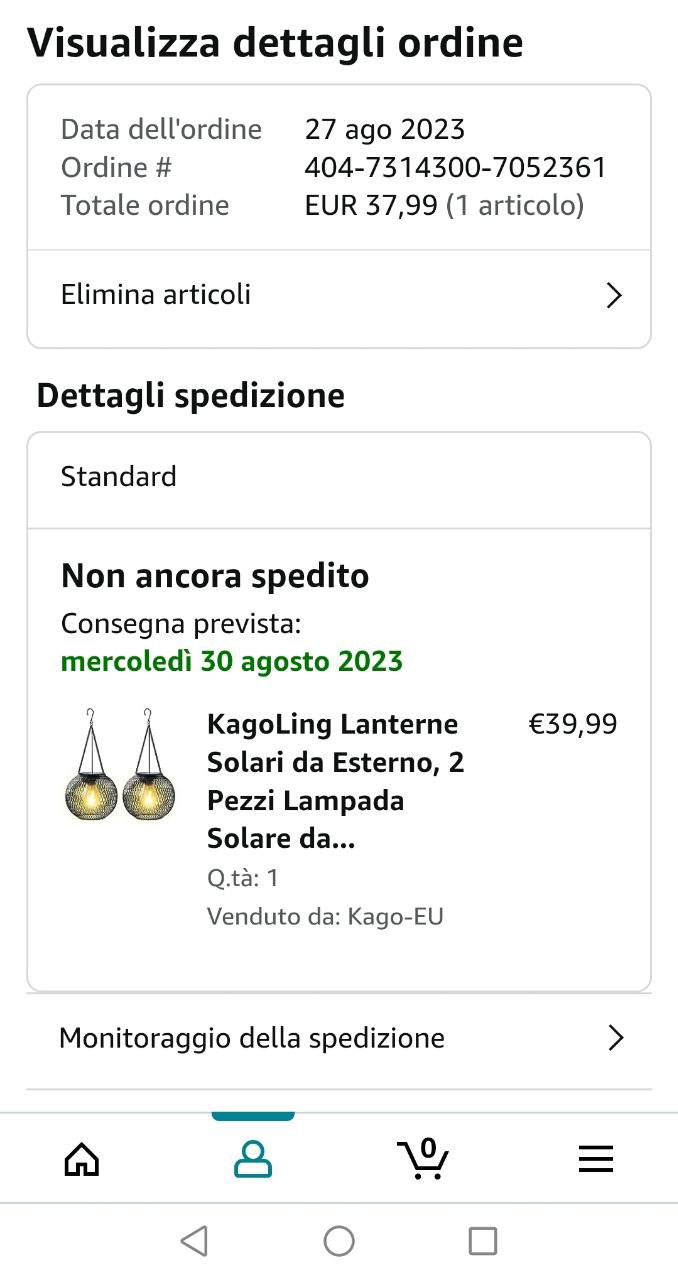Tap the delivery date mercoledì 30 agosto 2023

[x=232, y=661]
